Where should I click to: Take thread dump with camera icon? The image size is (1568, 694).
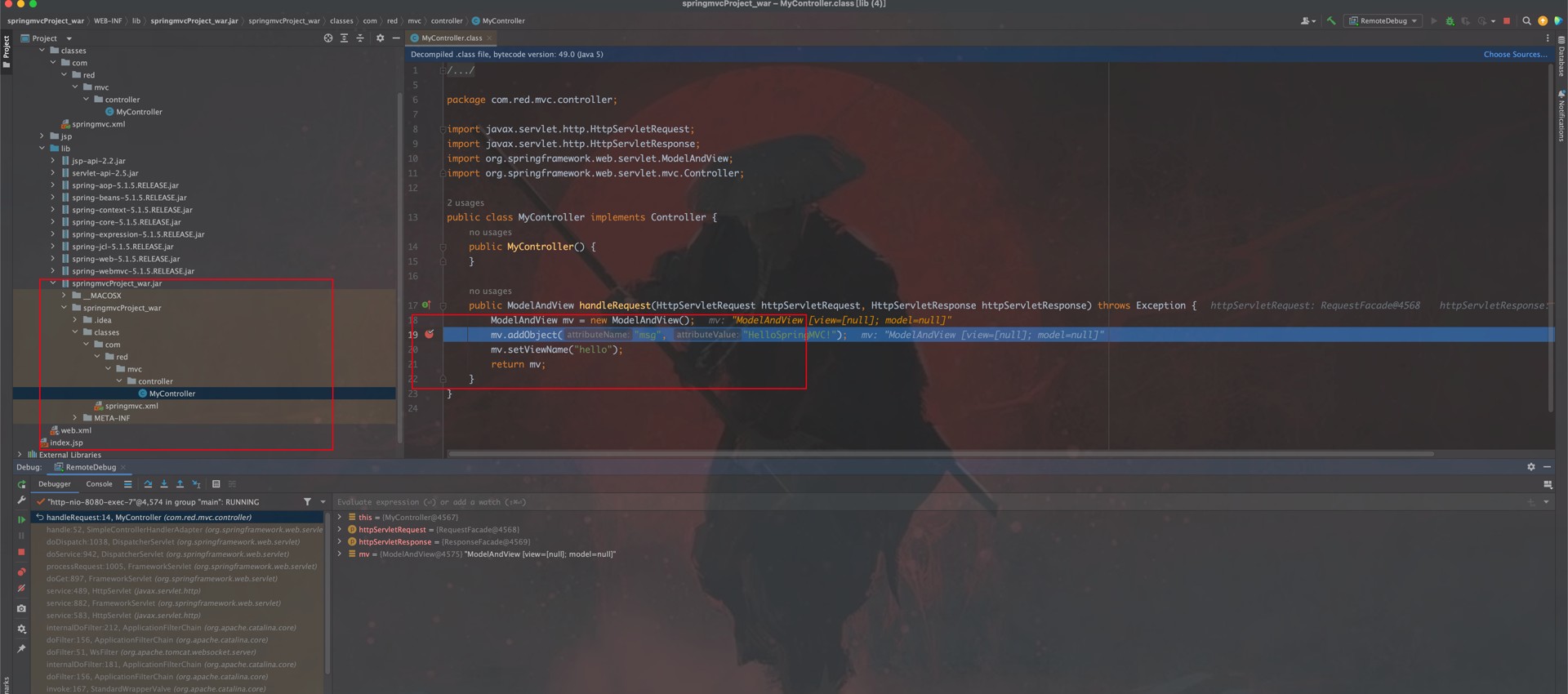pyautogui.click(x=21, y=608)
